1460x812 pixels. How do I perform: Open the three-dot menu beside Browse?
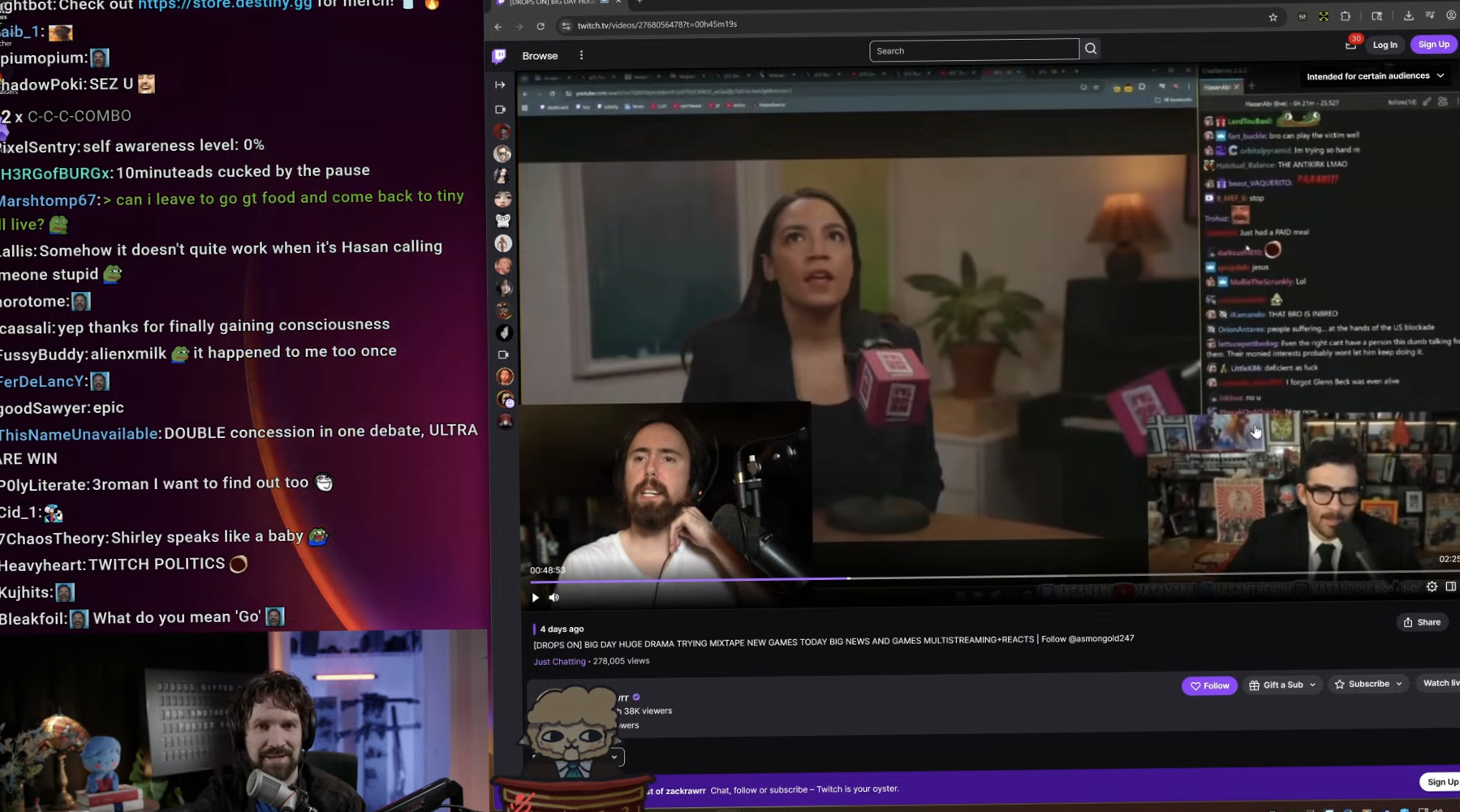tap(581, 55)
